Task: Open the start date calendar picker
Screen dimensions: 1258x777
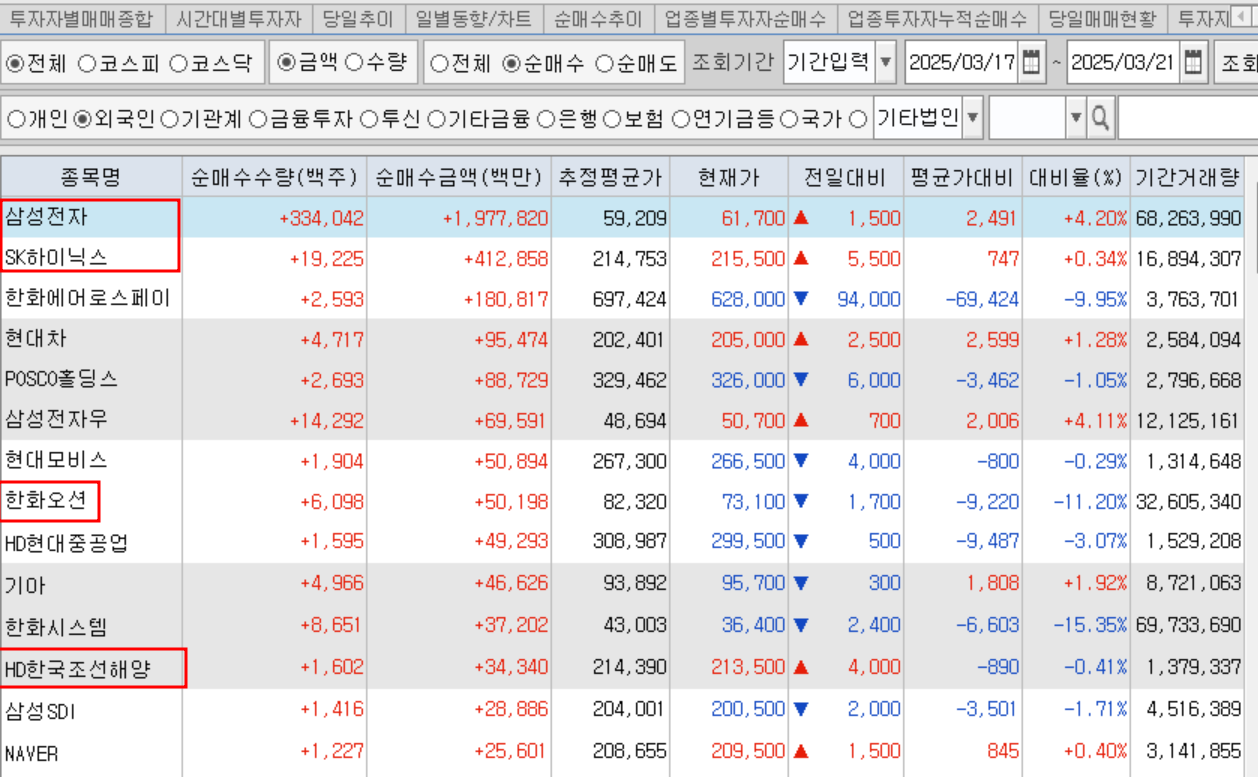Action: pyautogui.click(x=1032, y=63)
